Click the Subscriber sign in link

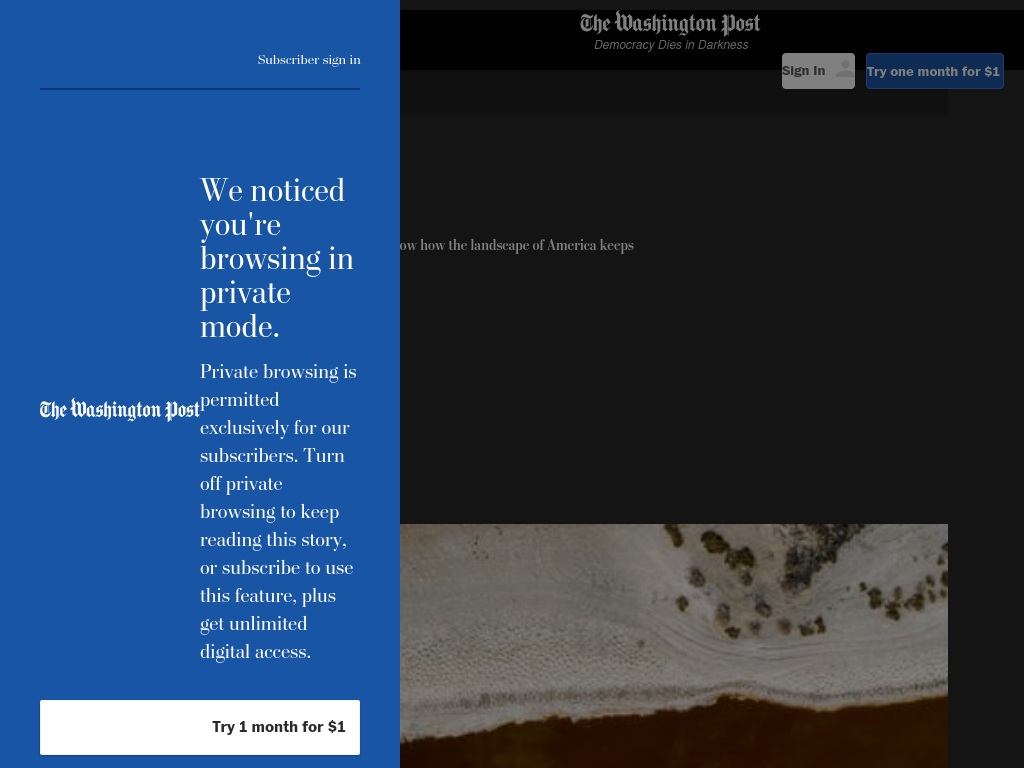tap(309, 60)
